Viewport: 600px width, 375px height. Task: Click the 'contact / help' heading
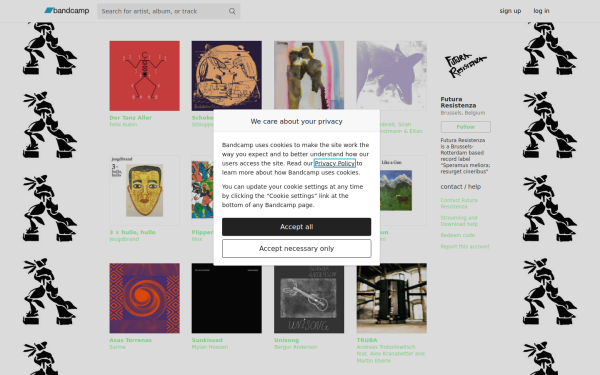coord(461,187)
